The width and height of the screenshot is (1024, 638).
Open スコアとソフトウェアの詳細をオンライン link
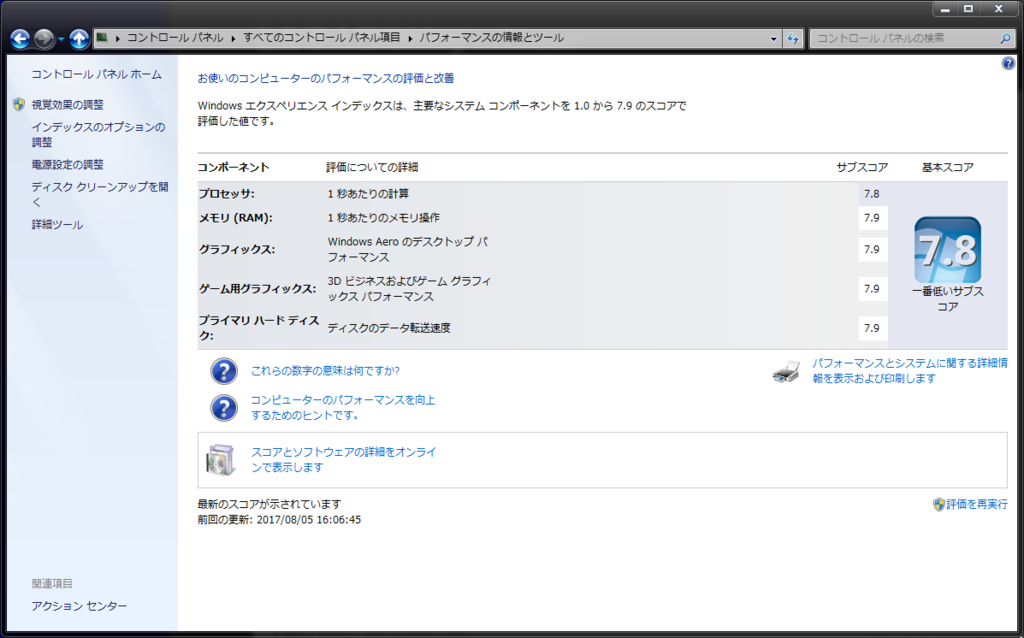(344, 460)
